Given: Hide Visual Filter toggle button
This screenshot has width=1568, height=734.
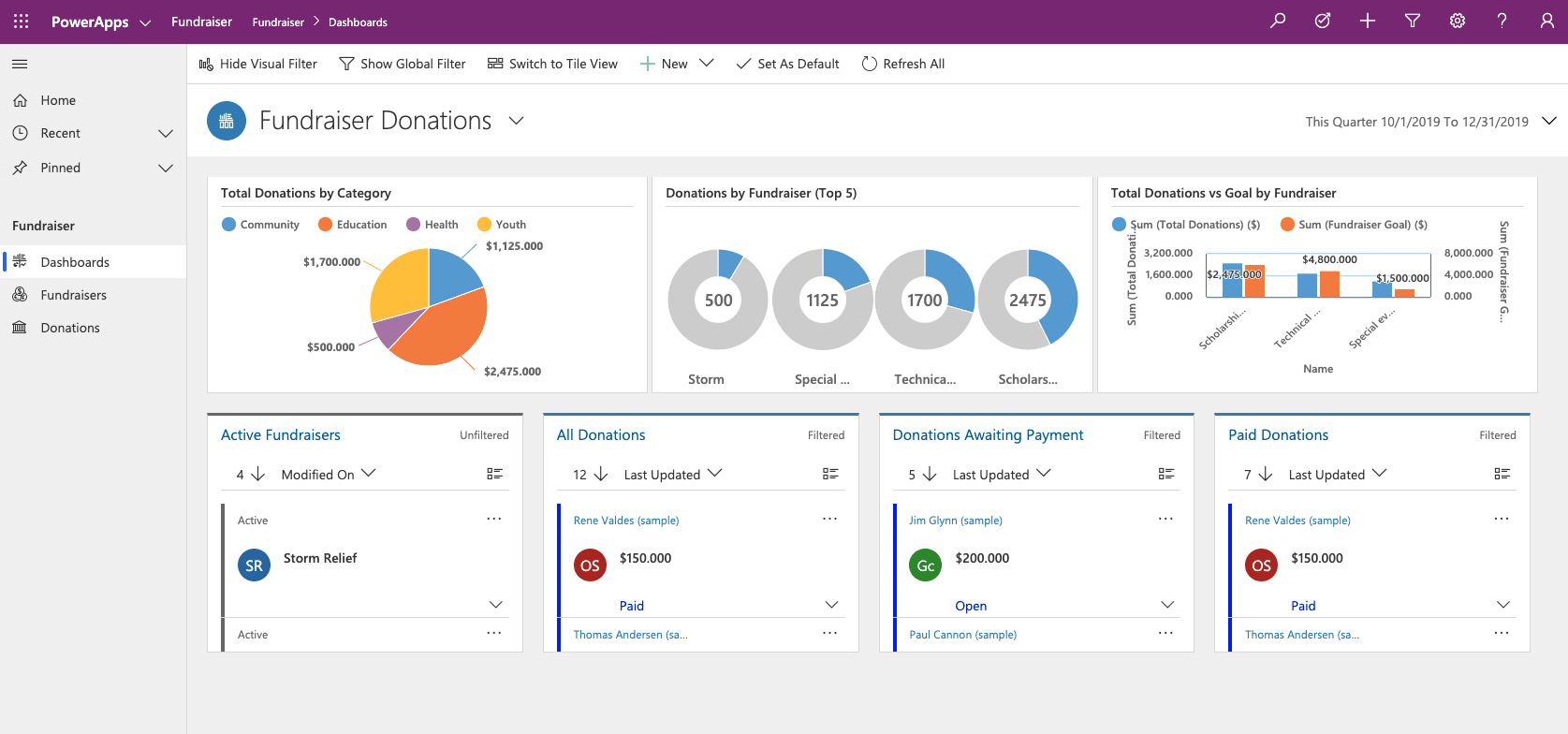Looking at the screenshot, I should pyautogui.click(x=258, y=64).
